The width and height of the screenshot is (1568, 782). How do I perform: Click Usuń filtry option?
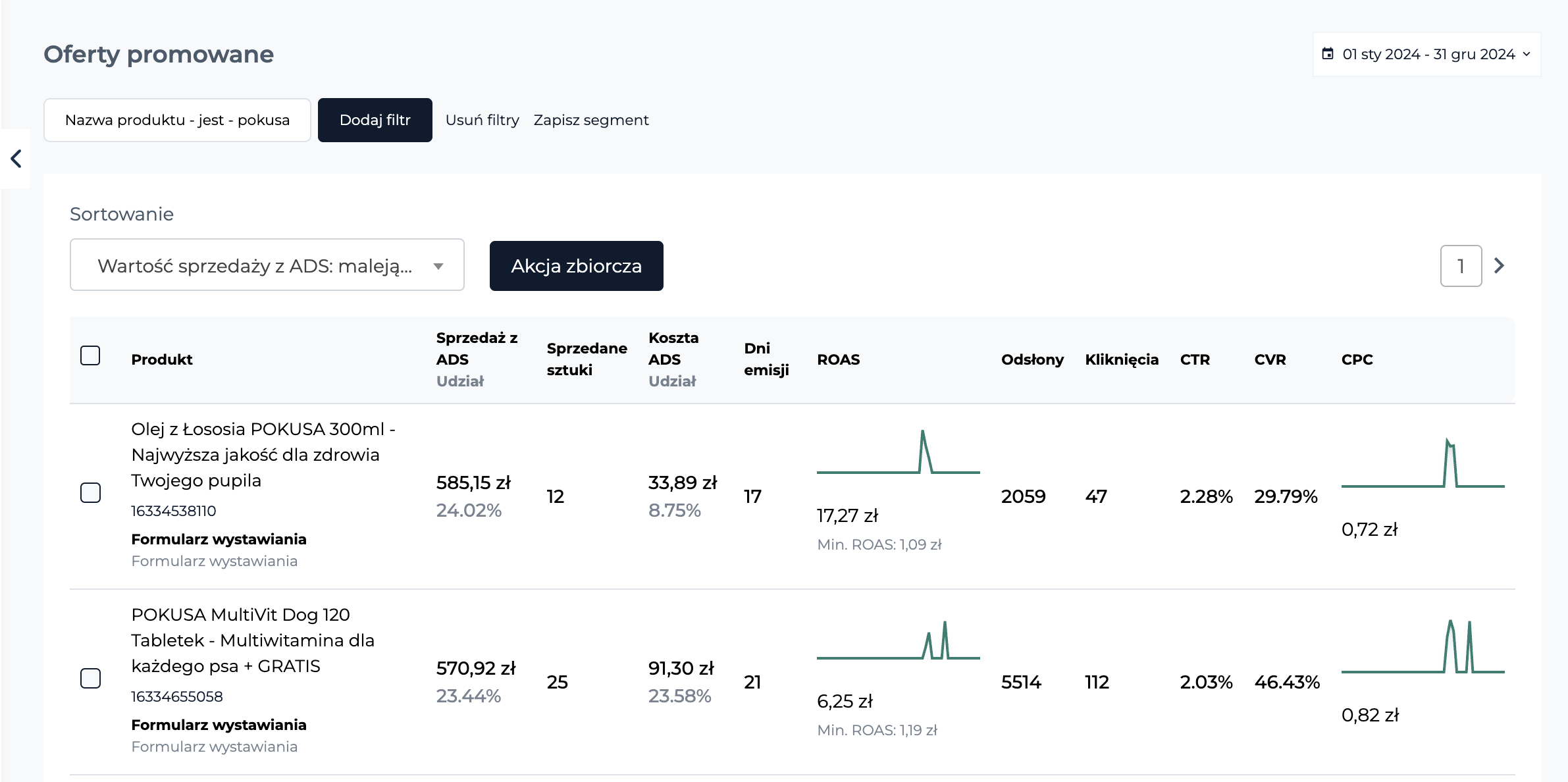(482, 120)
